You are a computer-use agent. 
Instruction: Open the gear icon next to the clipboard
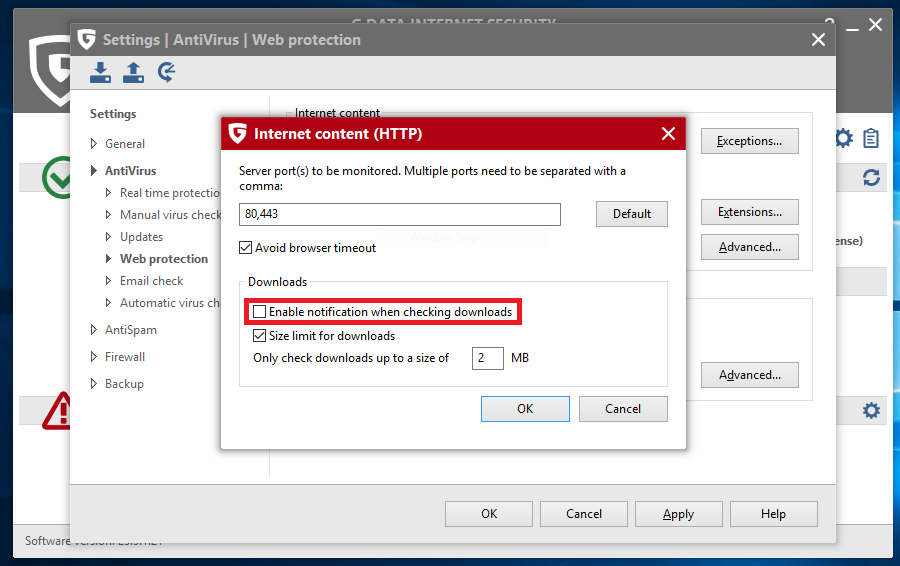point(844,138)
